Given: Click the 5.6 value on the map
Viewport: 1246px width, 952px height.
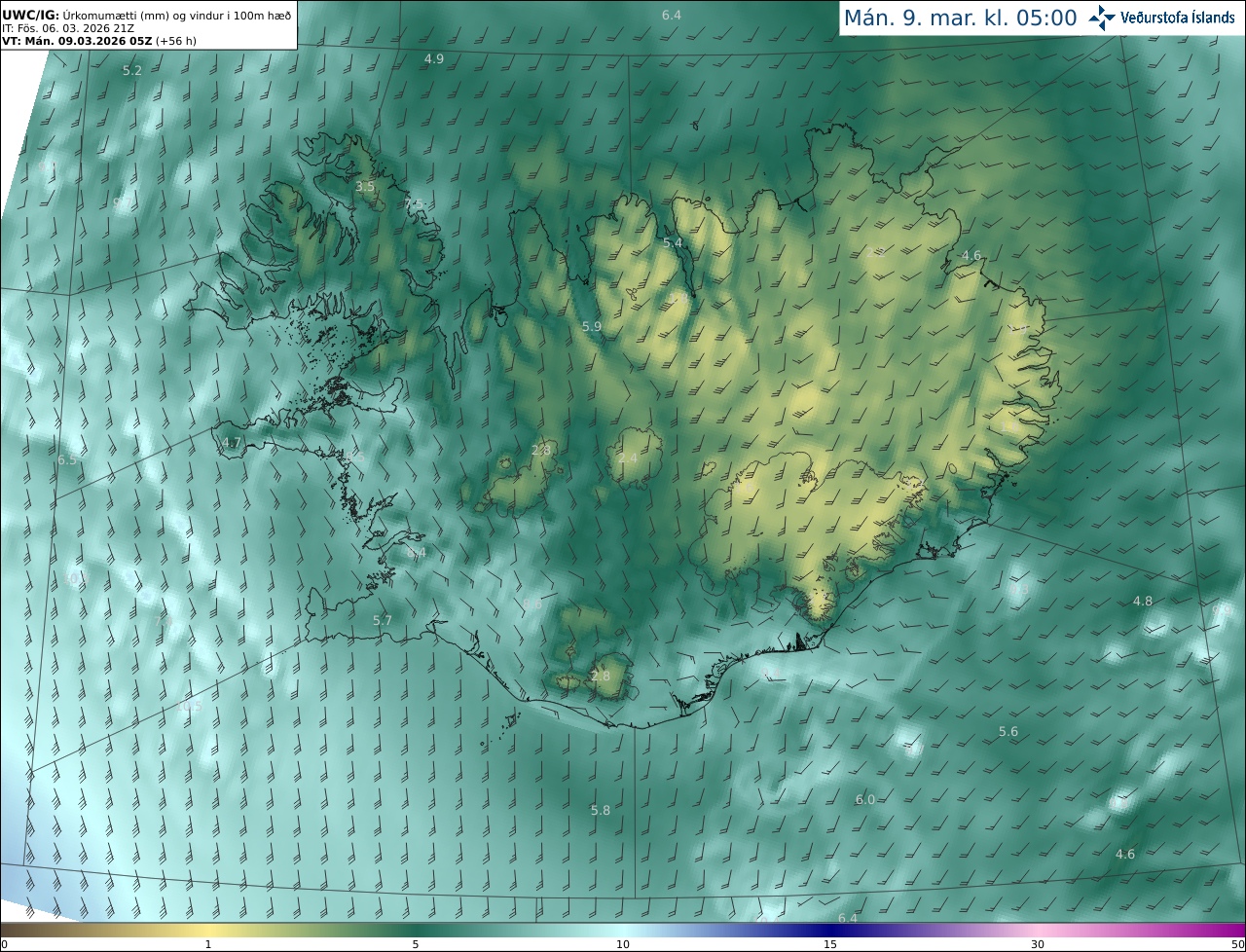Looking at the screenshot, I should tap(1008, 731).
